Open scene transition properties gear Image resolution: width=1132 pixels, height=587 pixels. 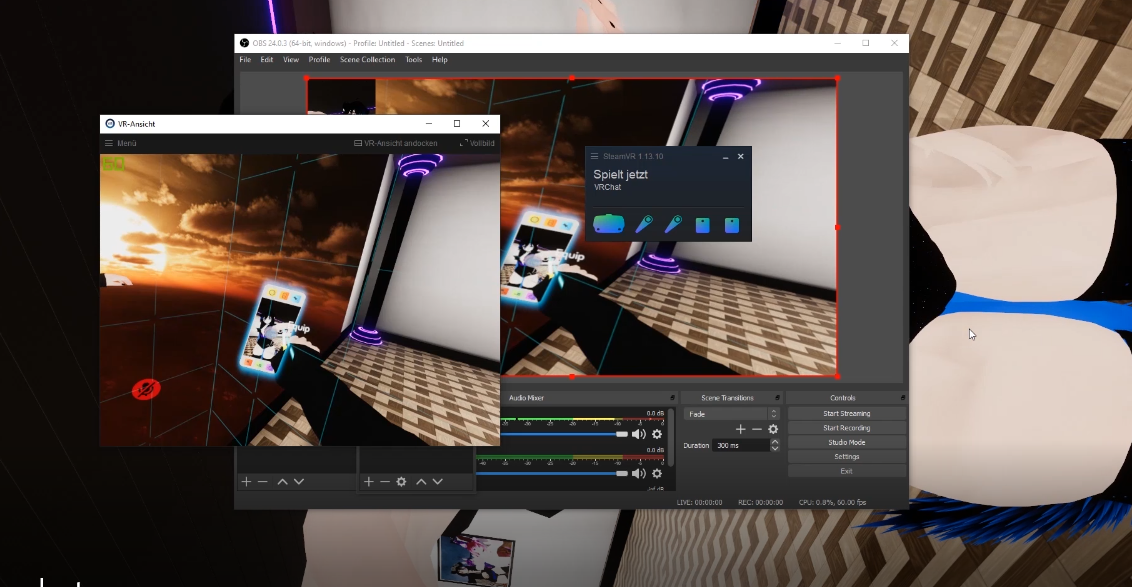click(x=773, y=429)
